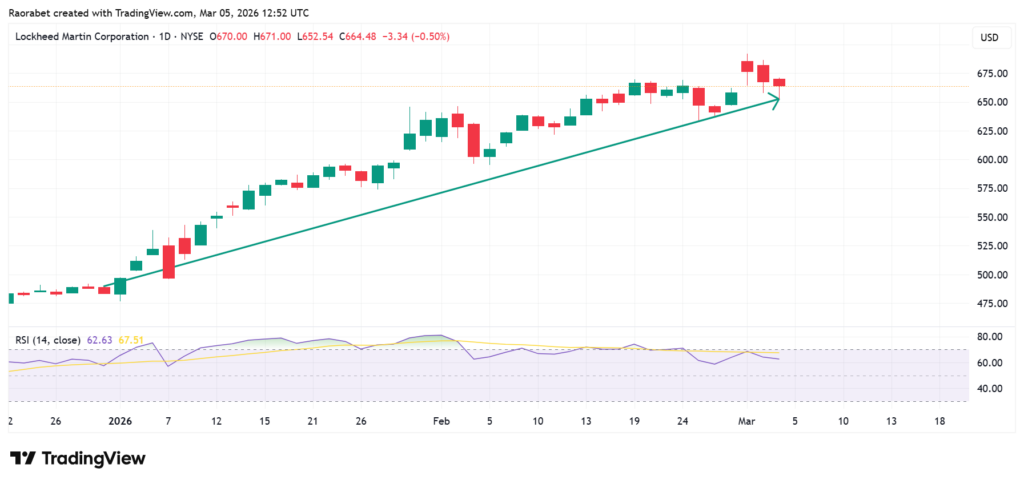
Task: Click the TradingView logo icon
Action: tap(23, 458)
